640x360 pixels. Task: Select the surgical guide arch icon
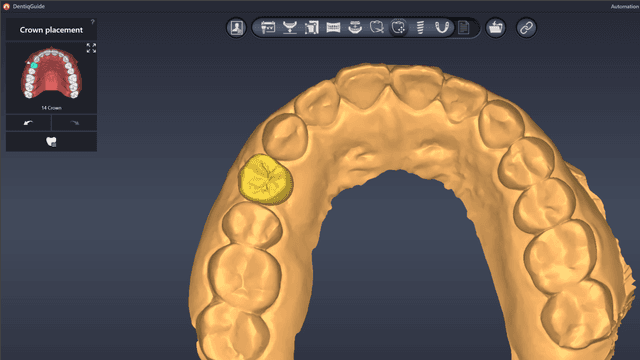click(442, 28)
